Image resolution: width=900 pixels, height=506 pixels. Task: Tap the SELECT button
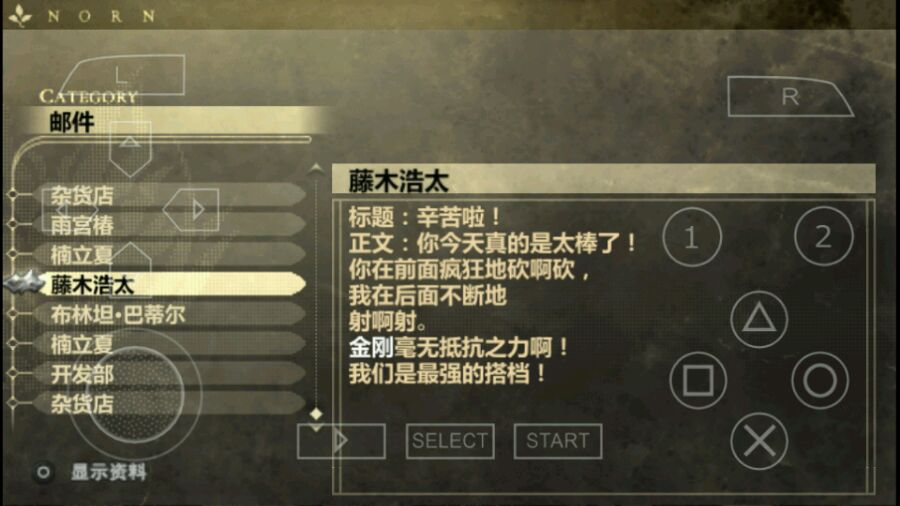pyautogui.click(x=450, y=441)
